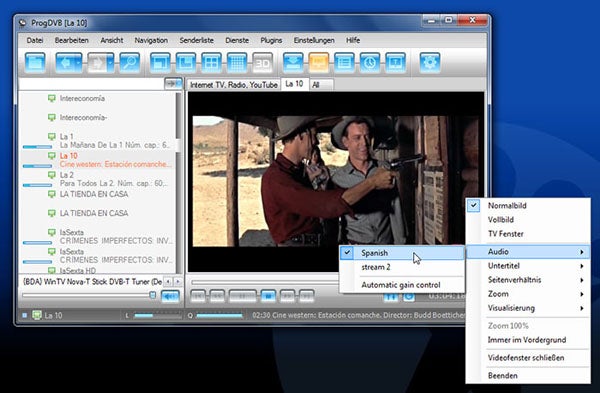Click TV icon next to La 2

click(x=52, y=174)
